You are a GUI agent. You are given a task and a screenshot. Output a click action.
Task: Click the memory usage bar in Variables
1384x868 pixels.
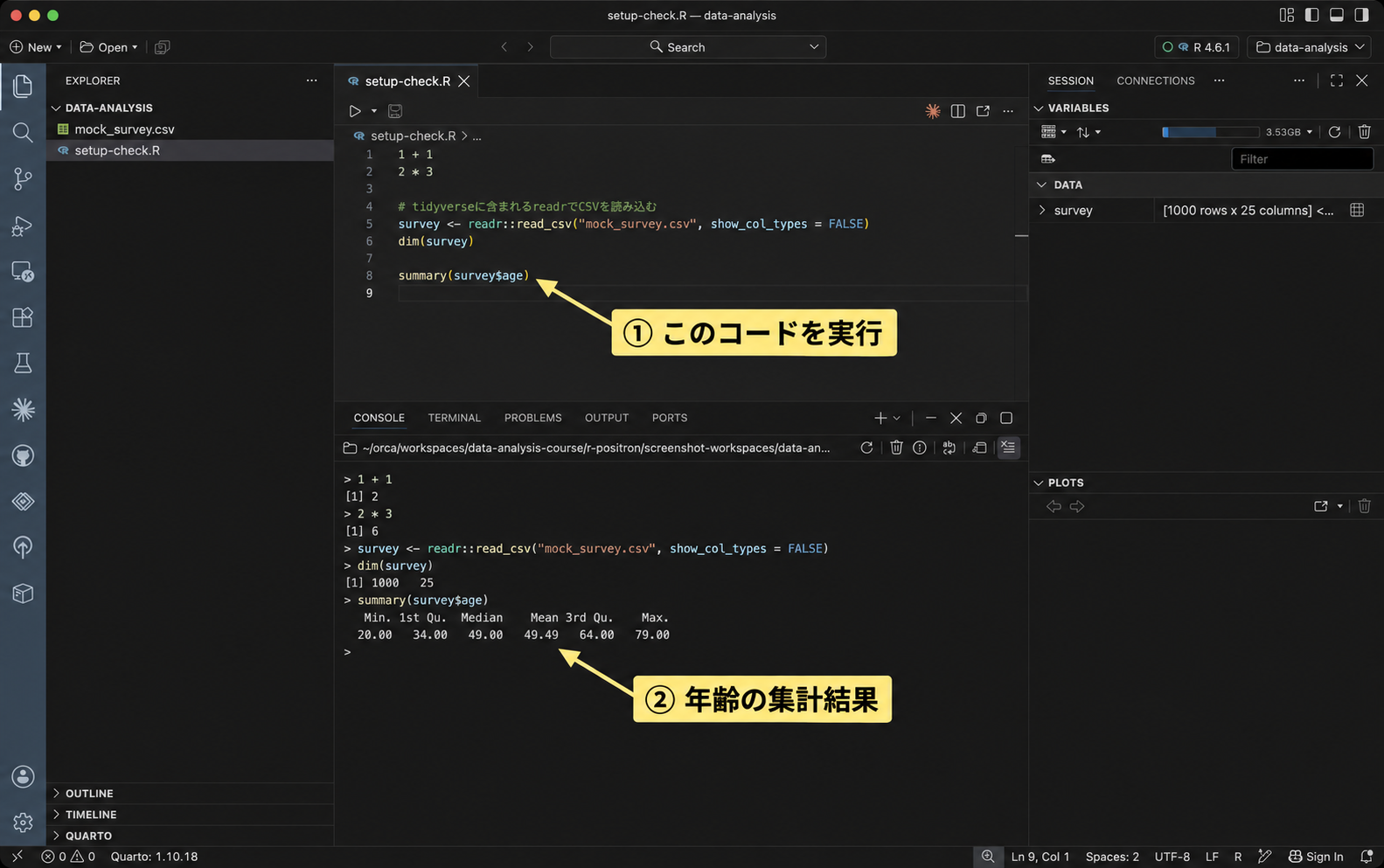pos(1210,132)
